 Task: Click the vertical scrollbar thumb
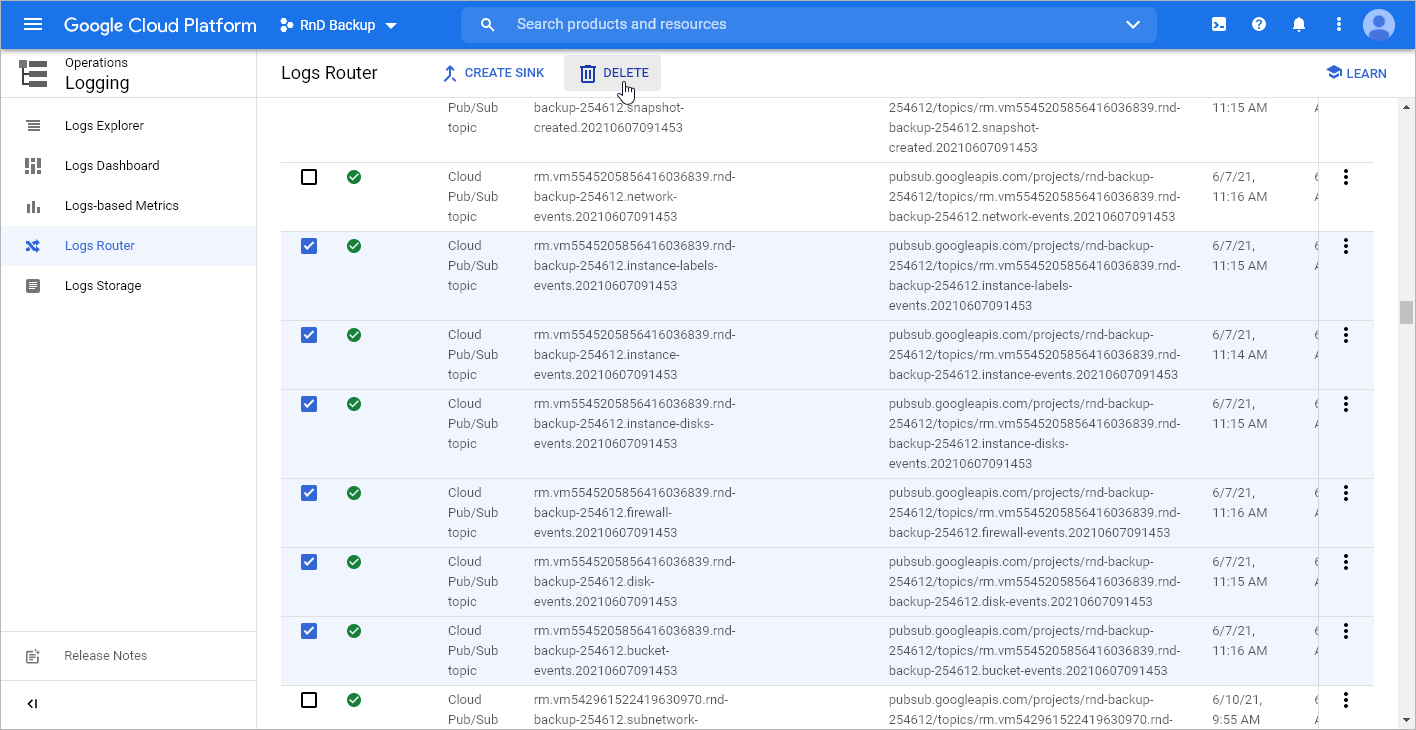click(1406, 312)
